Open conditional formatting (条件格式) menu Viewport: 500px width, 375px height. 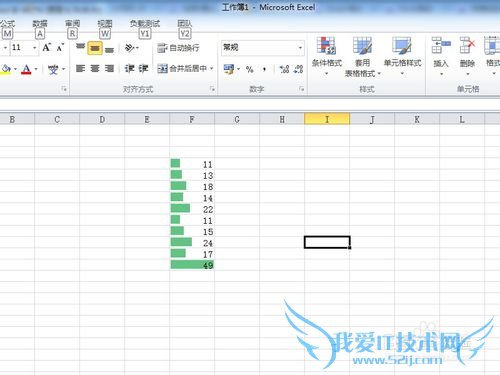[327, 56]
